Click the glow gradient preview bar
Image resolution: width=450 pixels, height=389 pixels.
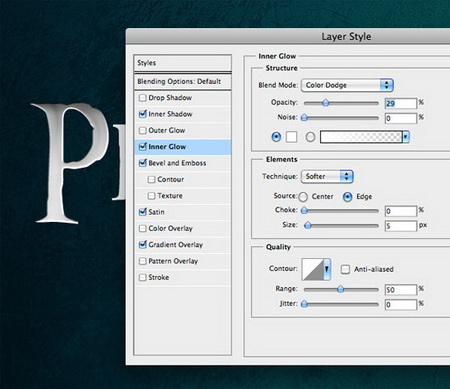(361, 137)
